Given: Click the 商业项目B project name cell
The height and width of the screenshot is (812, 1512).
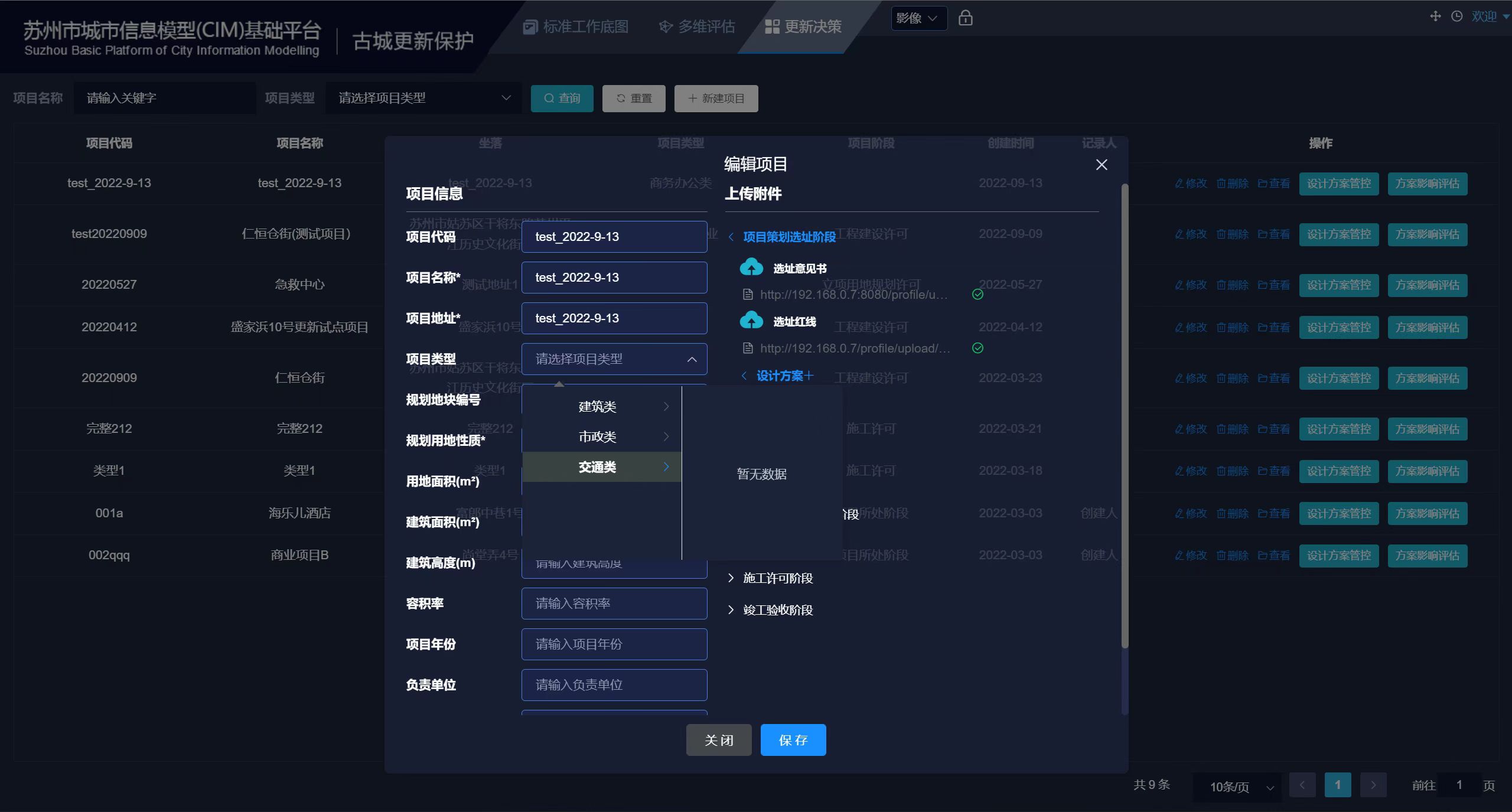Looking at the screenshot, I should [x=299, y=555].
